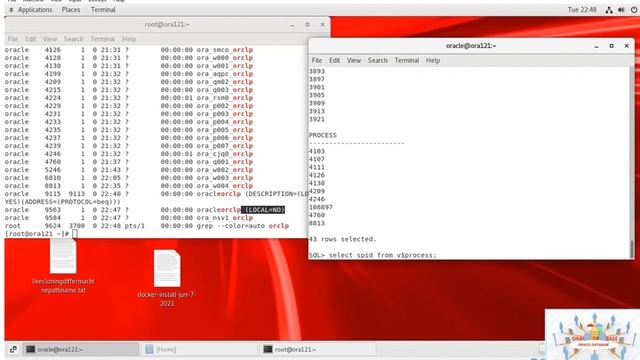Click ora_nsv1_orclp process row in root terminal

click(129, 218)
